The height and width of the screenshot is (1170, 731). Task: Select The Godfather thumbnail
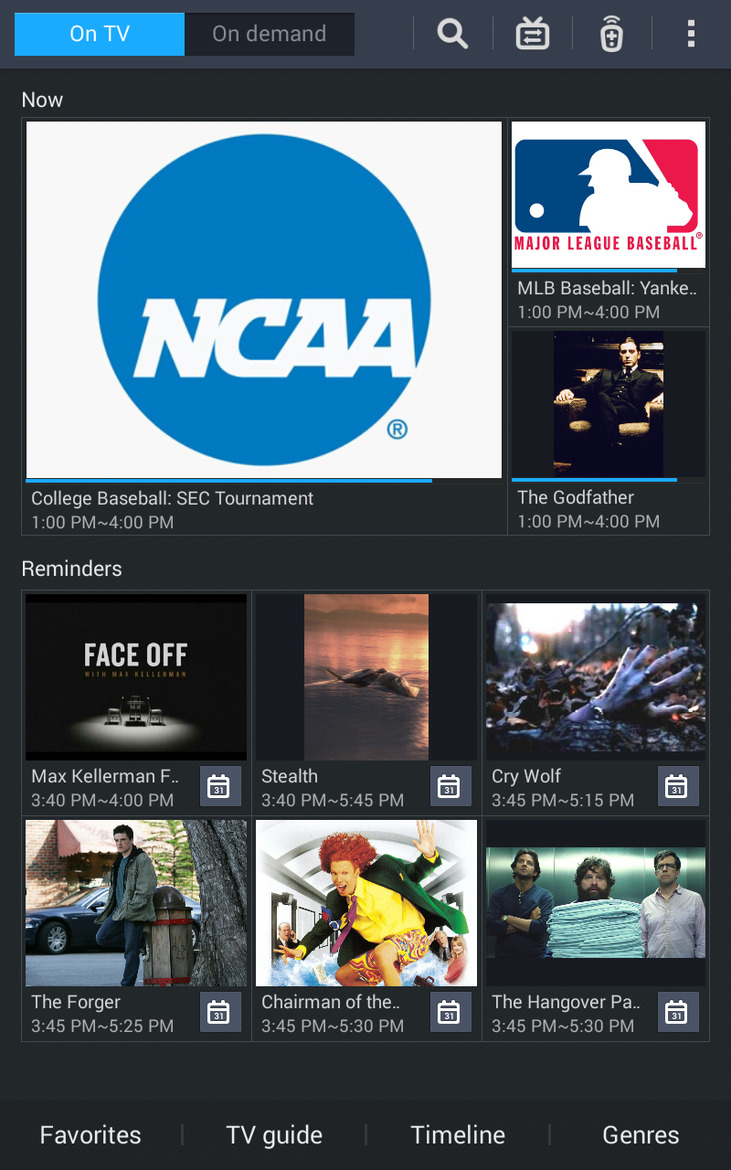pos(609,403)
